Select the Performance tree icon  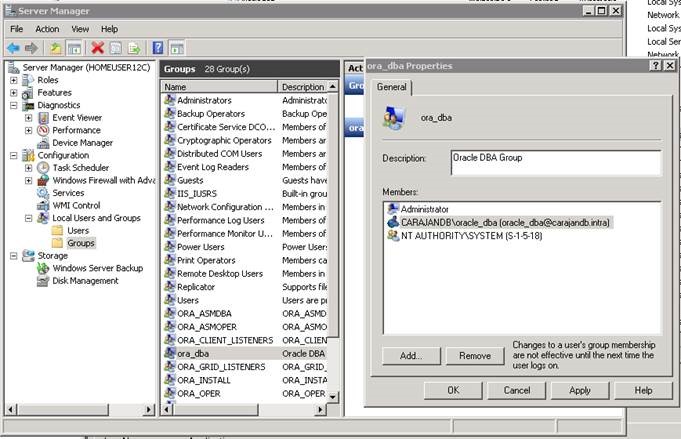43,130
